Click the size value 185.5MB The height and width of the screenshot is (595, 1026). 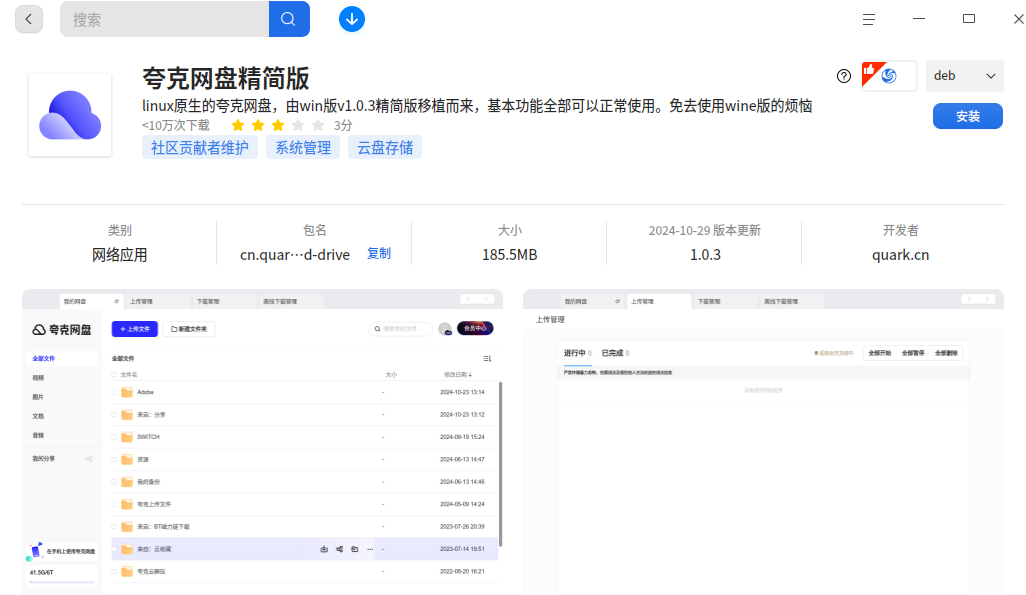pyautogui.click(x=510, y=255)
